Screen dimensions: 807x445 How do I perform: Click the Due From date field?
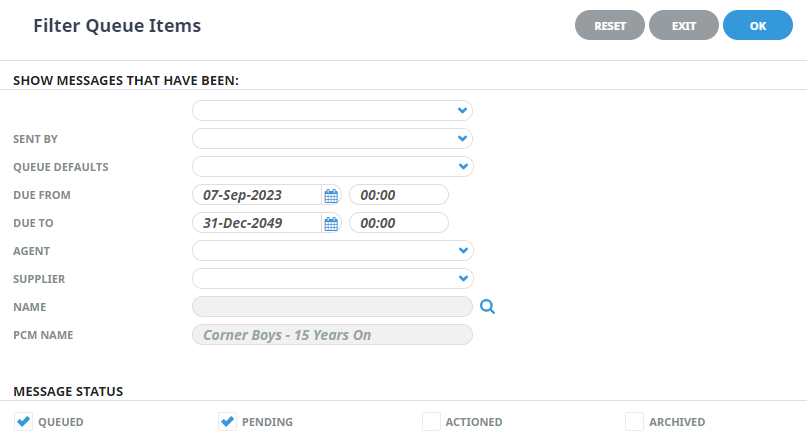(258, 195)
